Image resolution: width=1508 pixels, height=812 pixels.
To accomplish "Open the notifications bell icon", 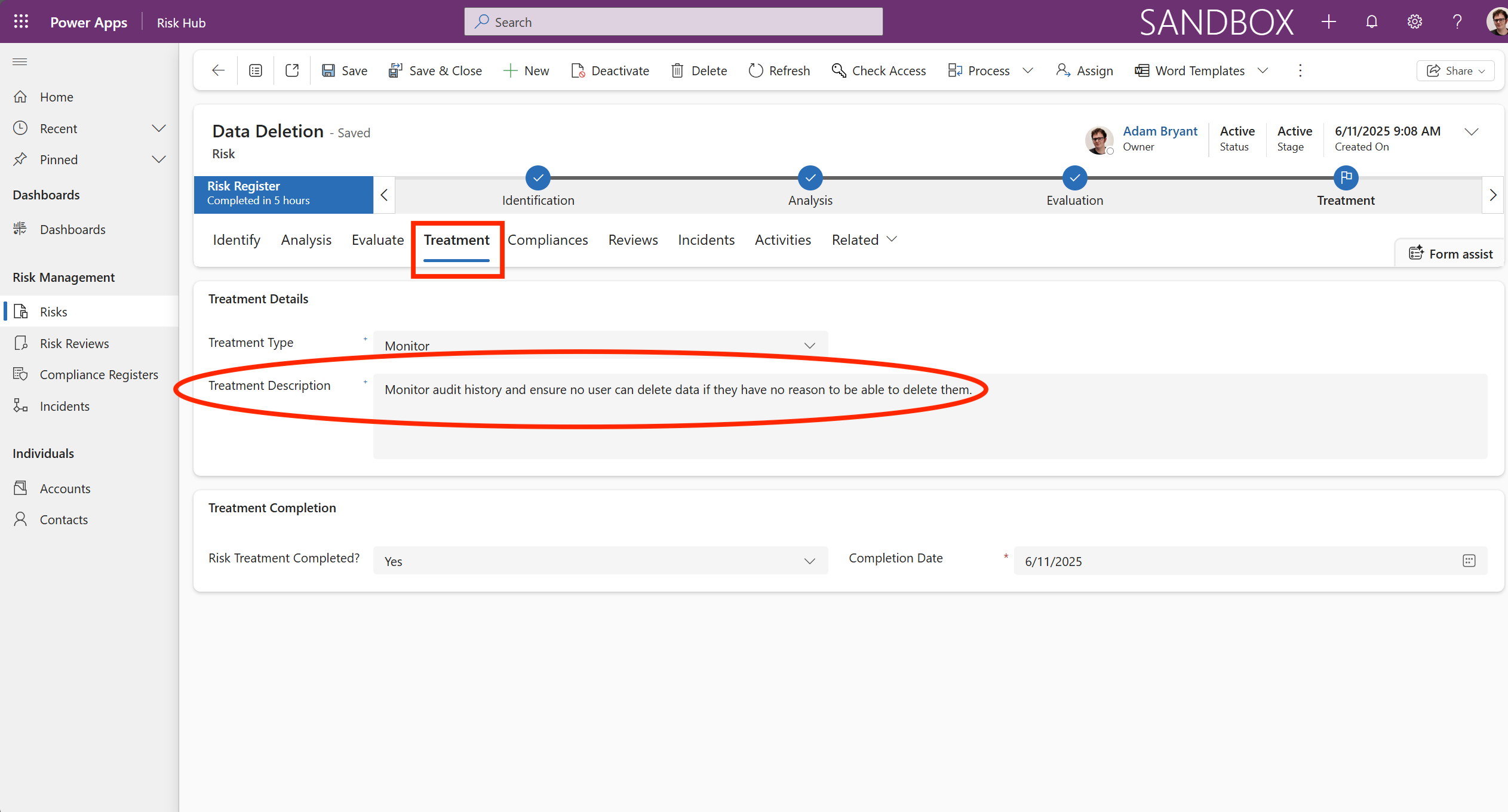I will pyautogui.click(x=1372, y=22).
